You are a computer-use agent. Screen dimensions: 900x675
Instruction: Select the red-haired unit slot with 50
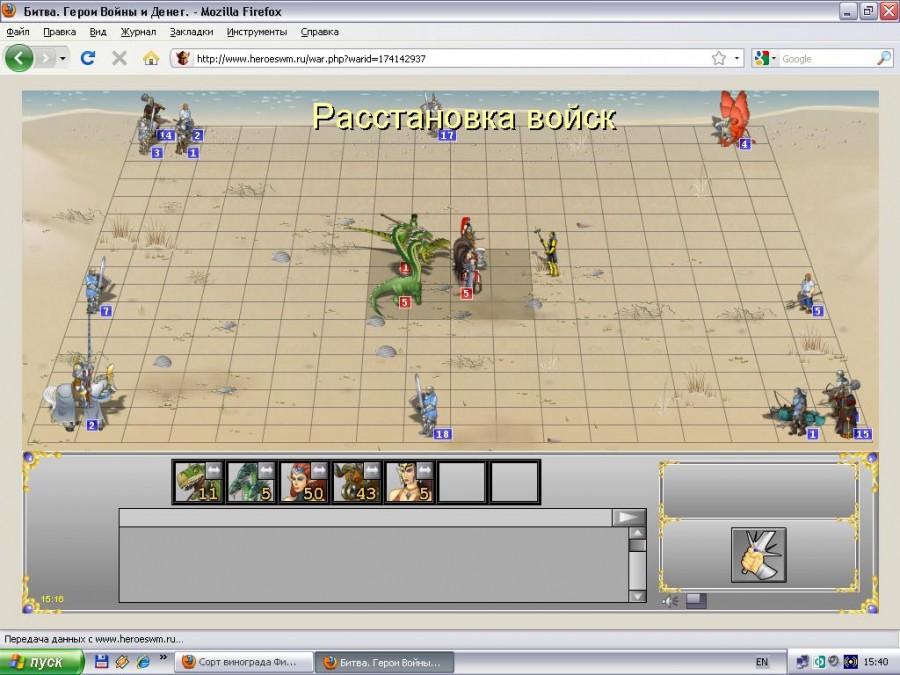point(304,482)
